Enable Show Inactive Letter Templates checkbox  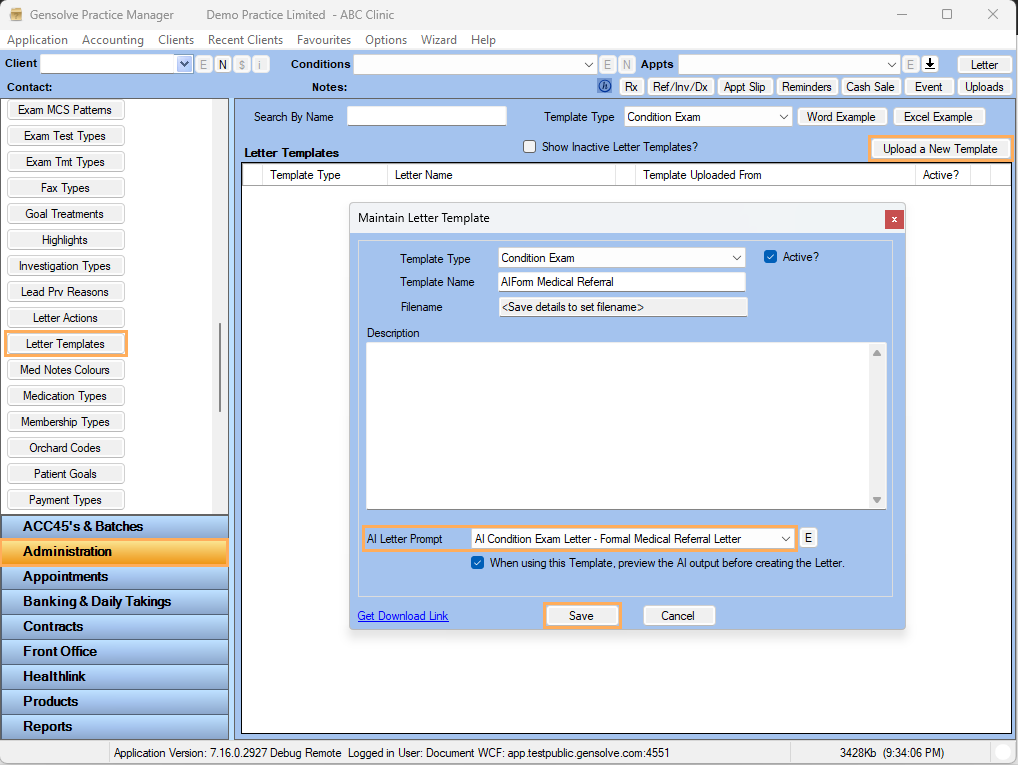530,147
